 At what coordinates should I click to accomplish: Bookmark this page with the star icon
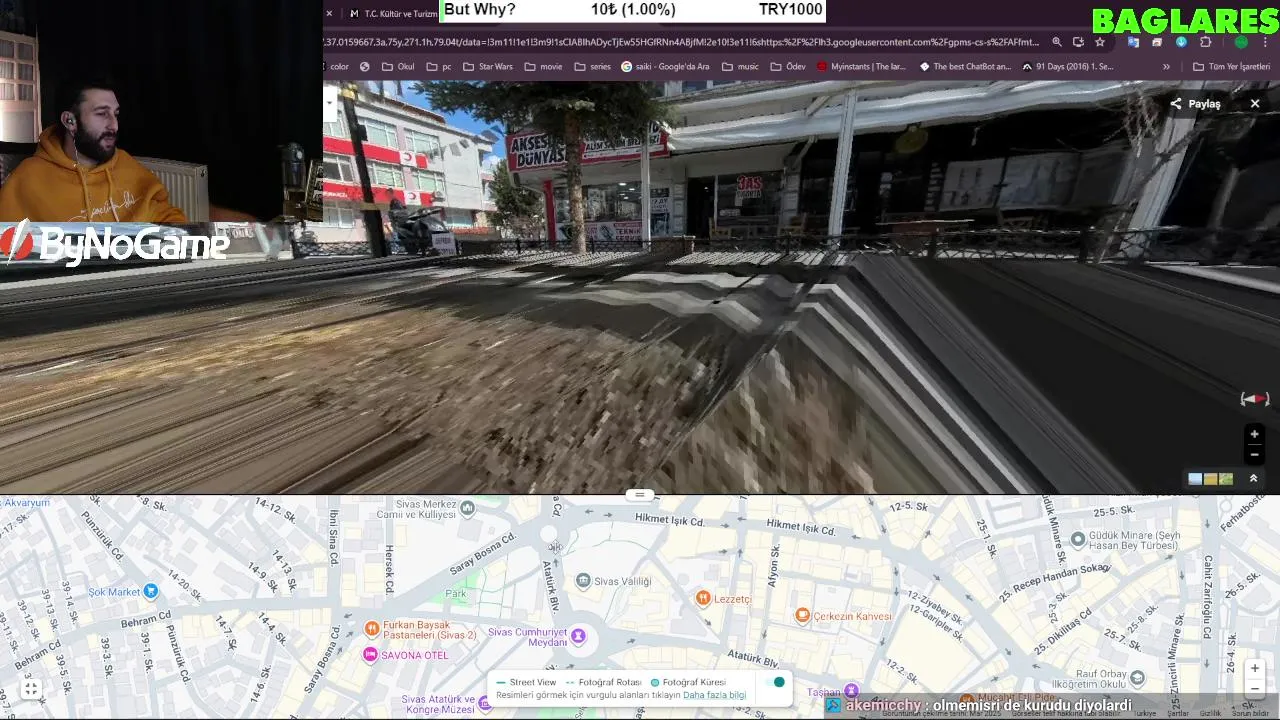pos(1100,42)
